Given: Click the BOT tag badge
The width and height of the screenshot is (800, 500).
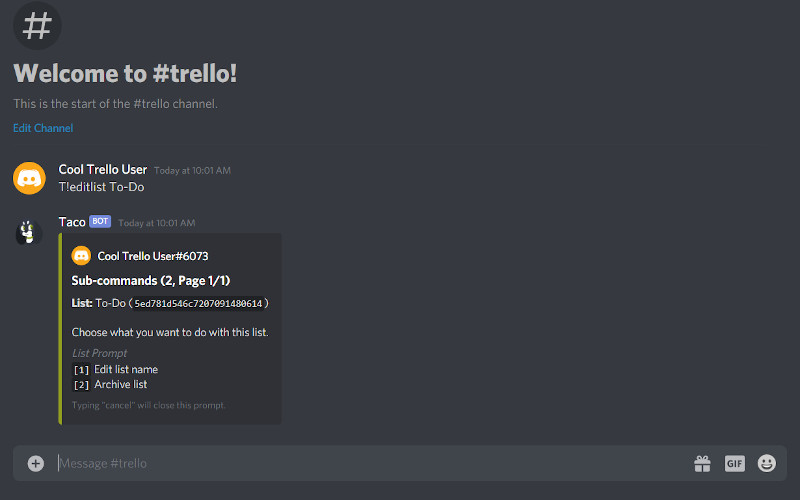Looking at the screenshot, I should click(100, 221).
